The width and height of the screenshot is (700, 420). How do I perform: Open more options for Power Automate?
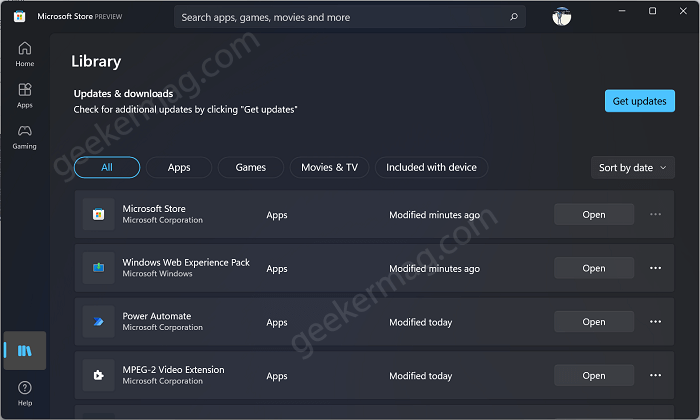coord(655,321)
